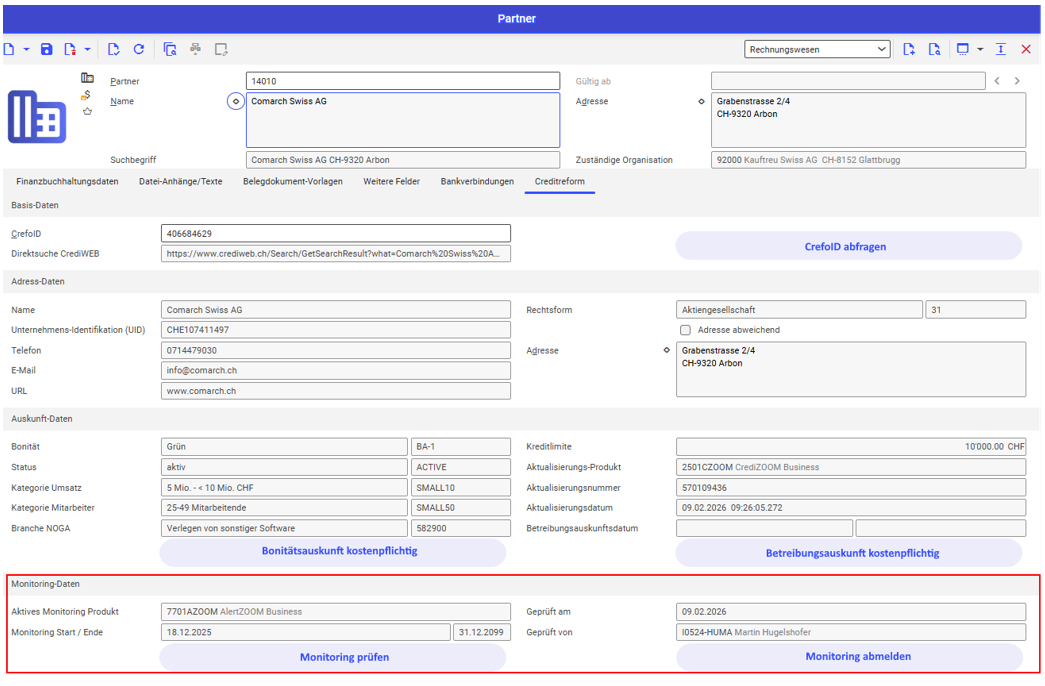
Task: Click the star favorite icon beside Name
Action: [87, 111]
